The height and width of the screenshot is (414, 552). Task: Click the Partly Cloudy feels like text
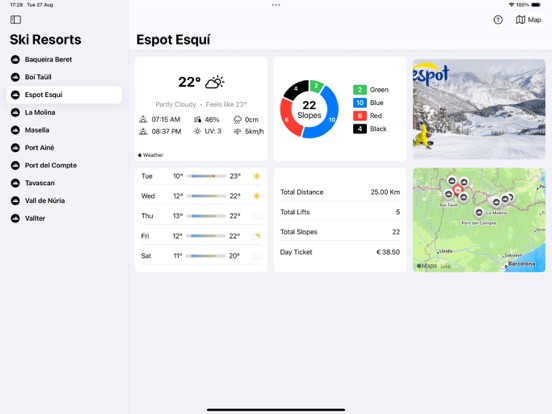pos(201,105)
